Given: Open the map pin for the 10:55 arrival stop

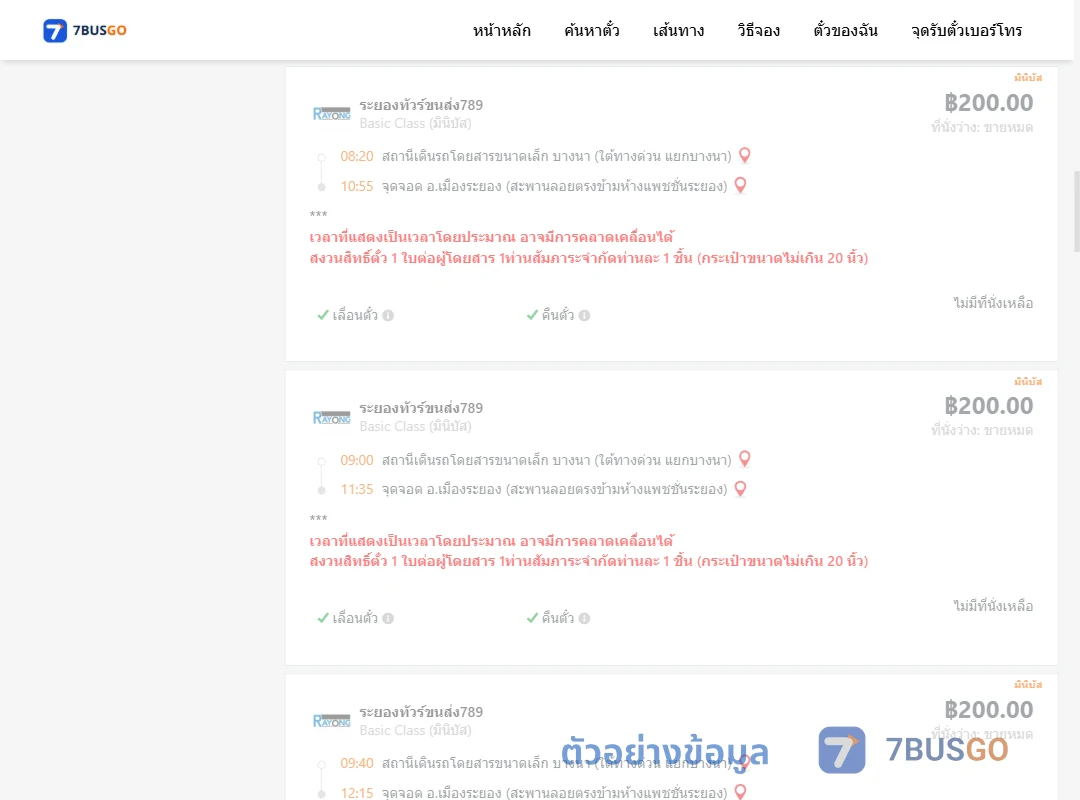Looking at the screenshot, I should point(740,185).
